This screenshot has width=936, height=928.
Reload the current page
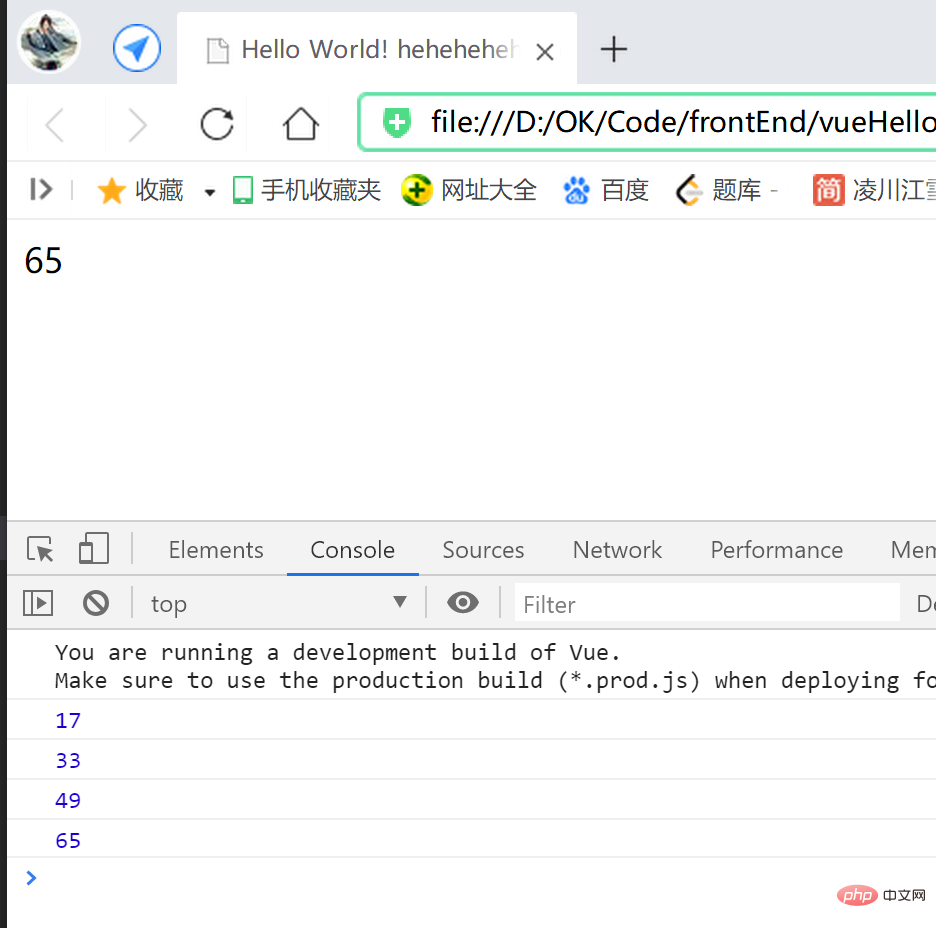(x=217, y=123)
